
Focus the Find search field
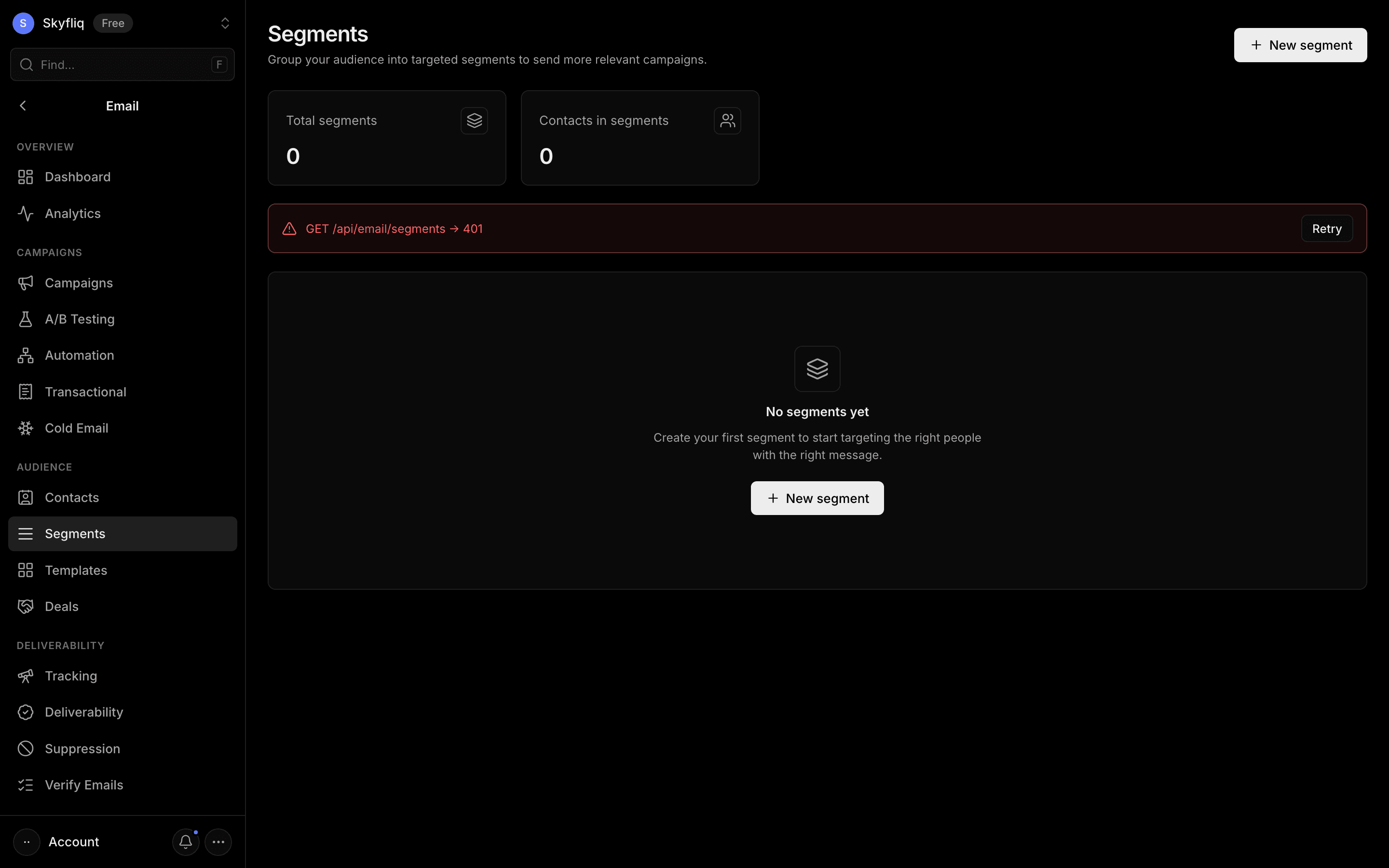point(122,64)
